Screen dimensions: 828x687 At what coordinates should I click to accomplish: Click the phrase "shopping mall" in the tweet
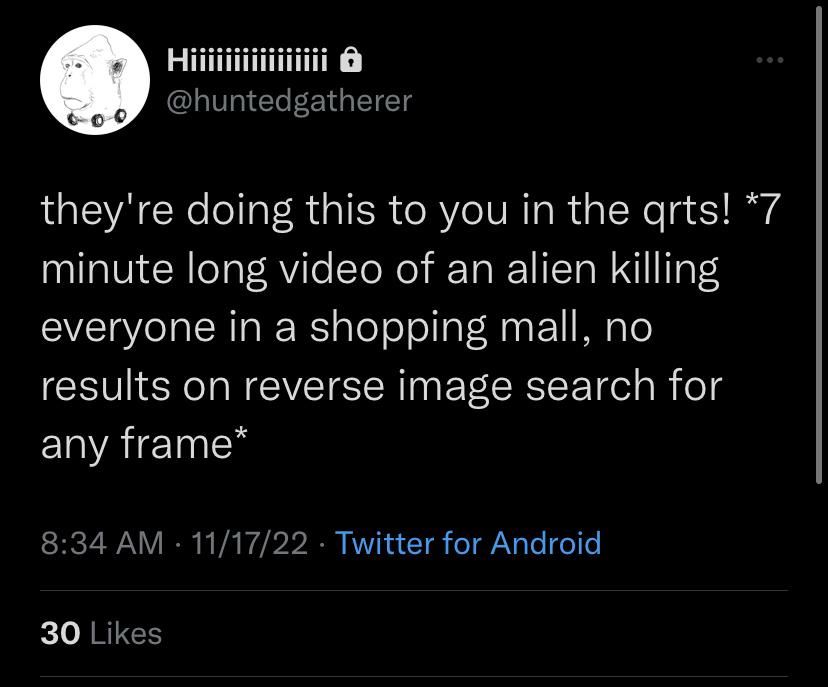point(444,327)
